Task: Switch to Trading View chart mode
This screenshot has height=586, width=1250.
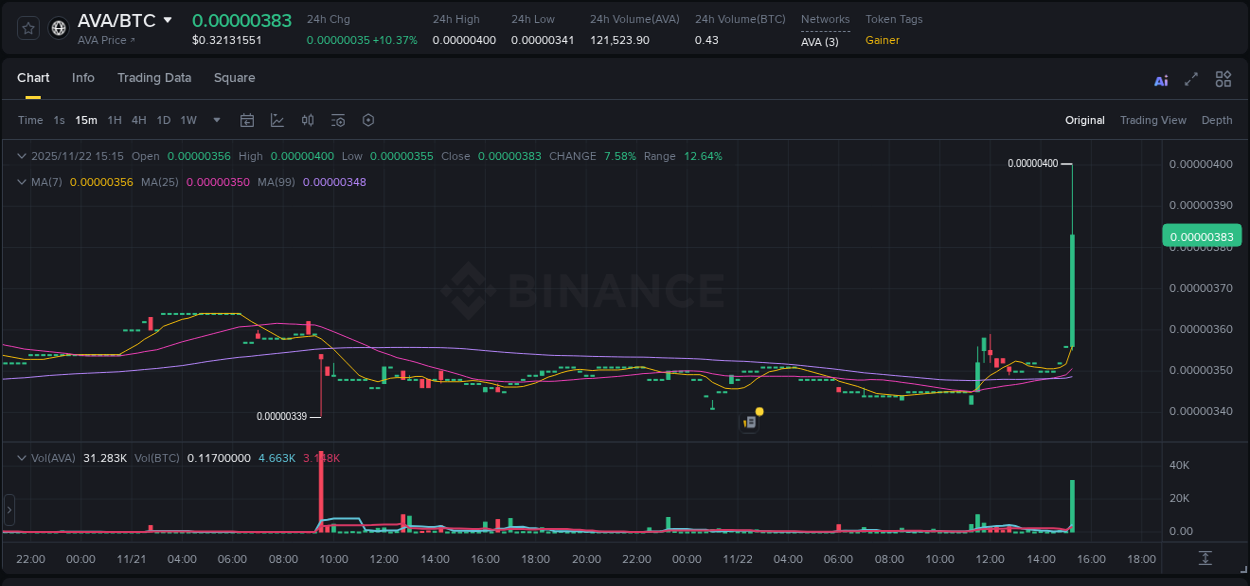Action: pyautogui.click(x=1153, y=119)
